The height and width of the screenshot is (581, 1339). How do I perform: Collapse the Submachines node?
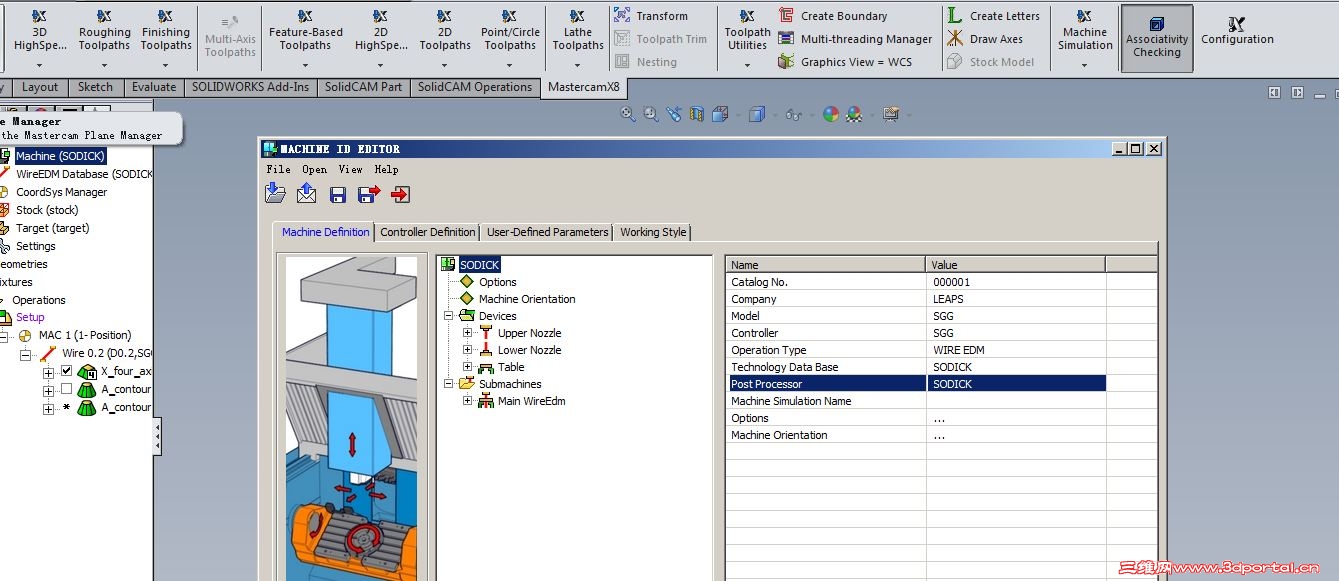pyautogui.click(x=450, y=384)
